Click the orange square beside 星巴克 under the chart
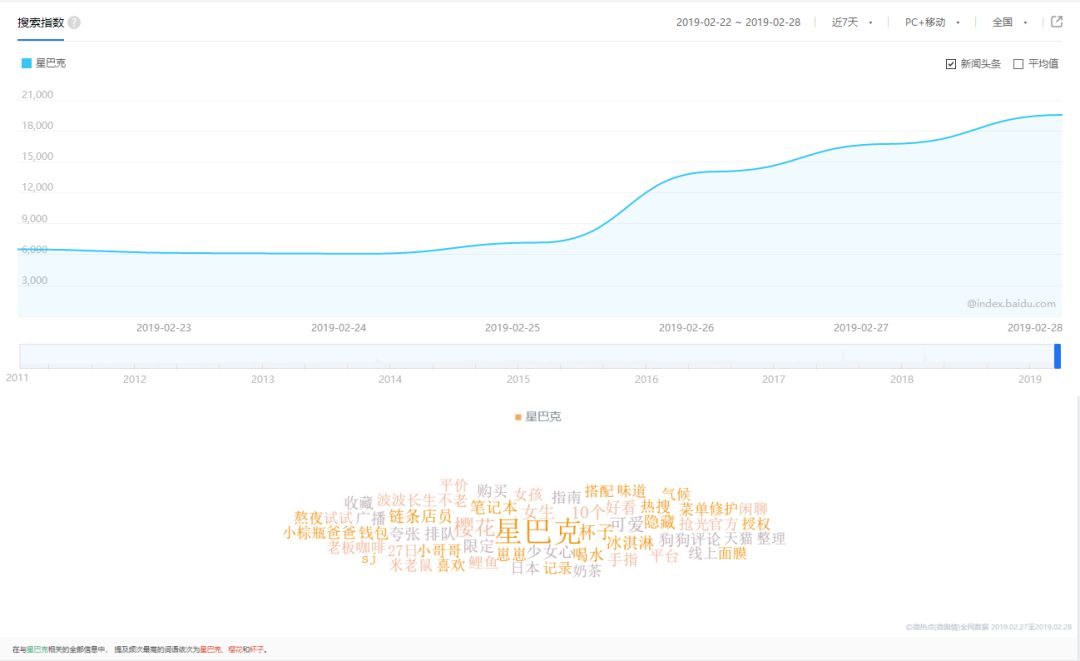 (x=518, y=417)
